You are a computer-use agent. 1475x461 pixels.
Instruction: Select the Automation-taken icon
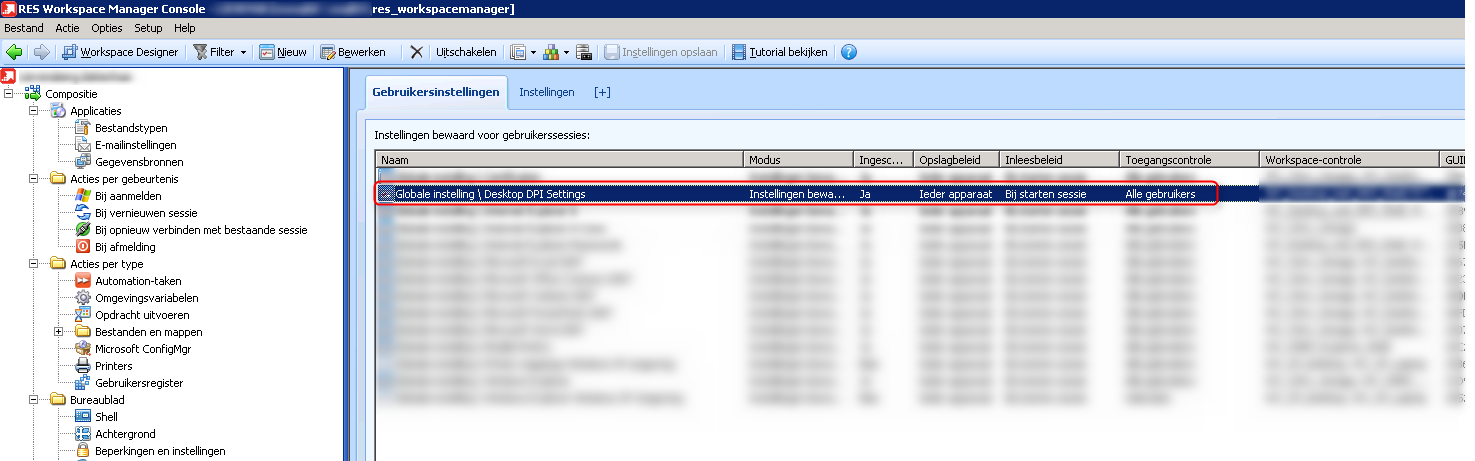[83, 281]
